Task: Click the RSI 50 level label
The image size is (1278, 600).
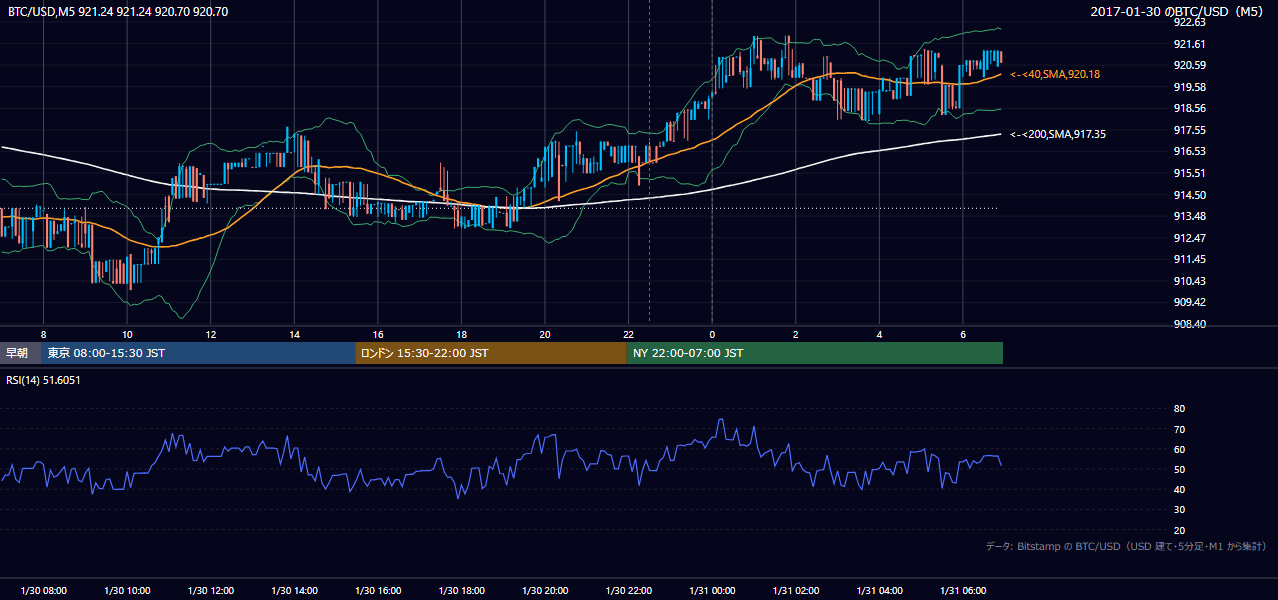Action: (x=1179, y=469)
